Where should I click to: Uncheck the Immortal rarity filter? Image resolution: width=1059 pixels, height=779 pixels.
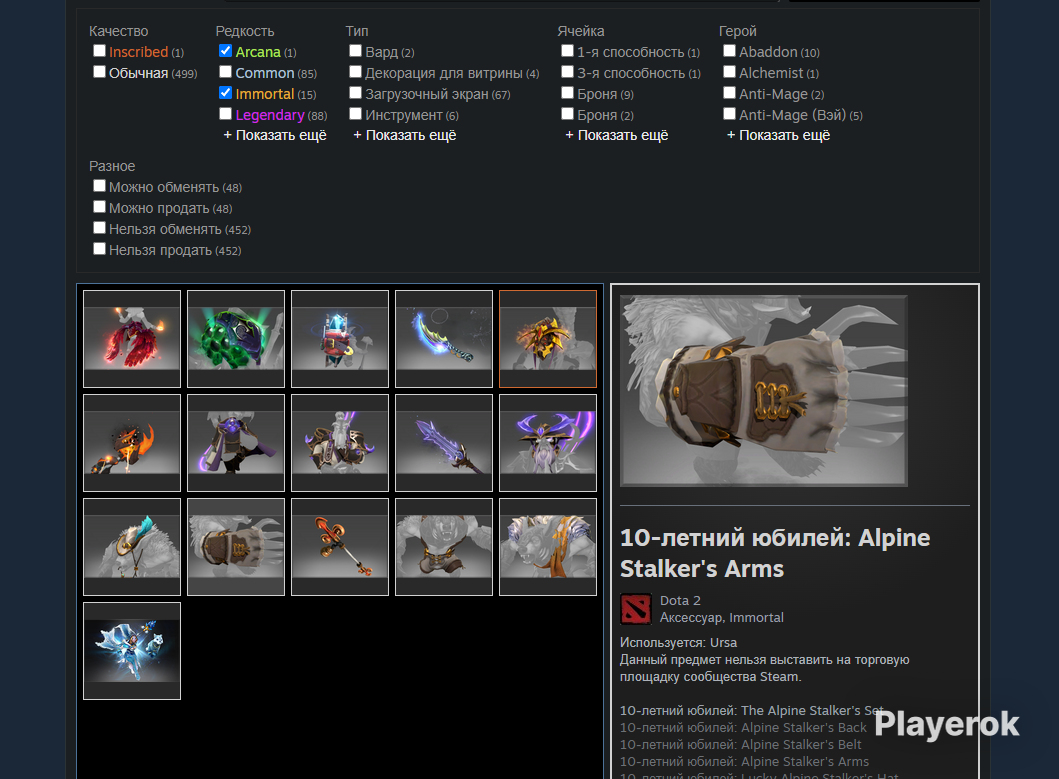pos(226,93)
